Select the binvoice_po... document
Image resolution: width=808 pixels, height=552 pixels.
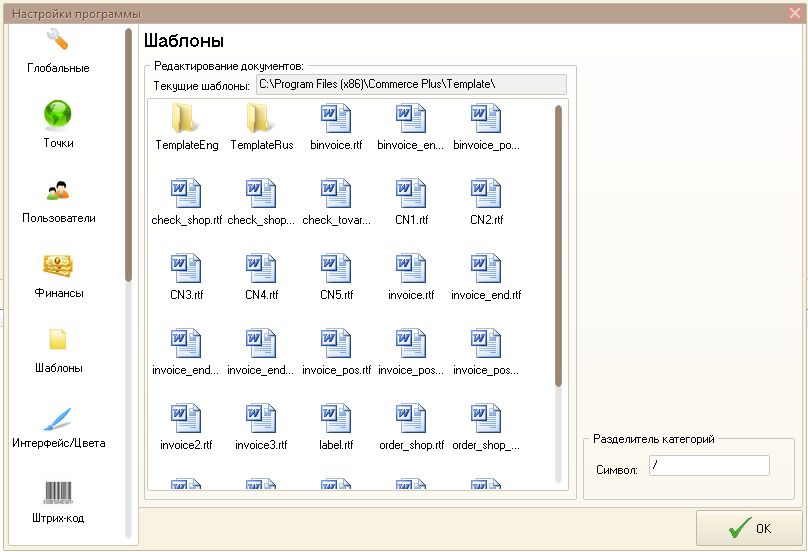click(486, 127)
